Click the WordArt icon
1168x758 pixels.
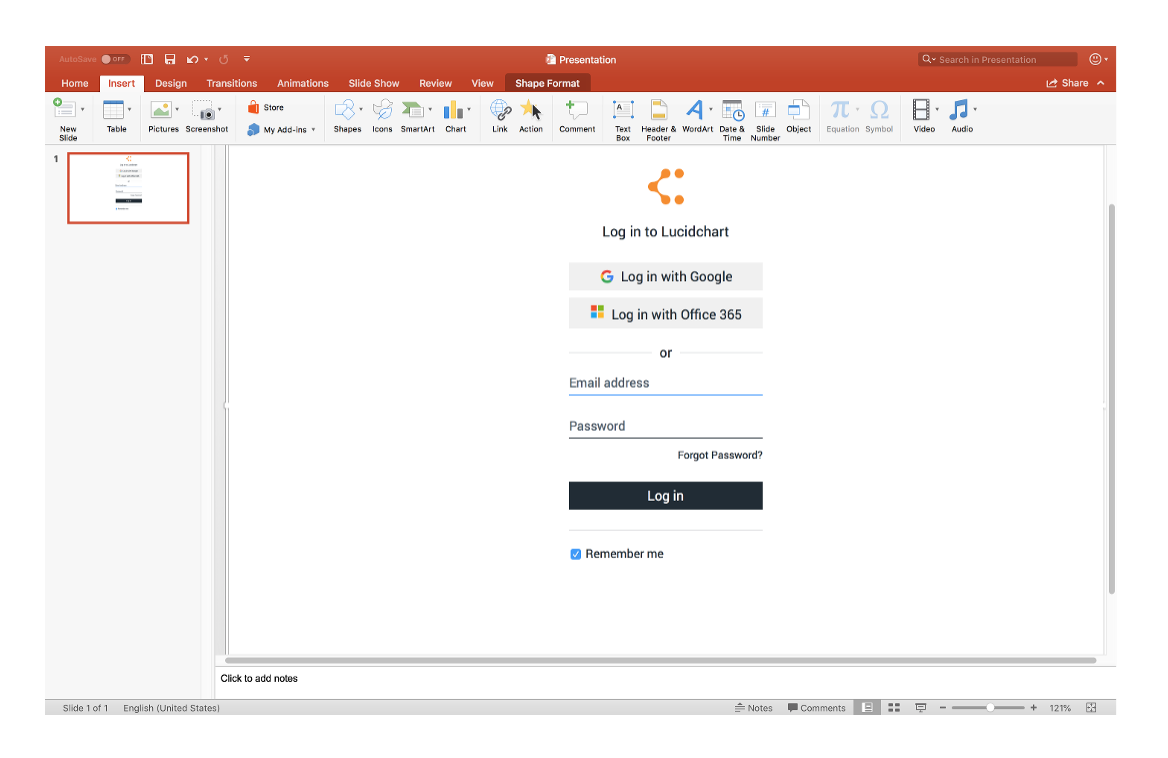(694, 109)
